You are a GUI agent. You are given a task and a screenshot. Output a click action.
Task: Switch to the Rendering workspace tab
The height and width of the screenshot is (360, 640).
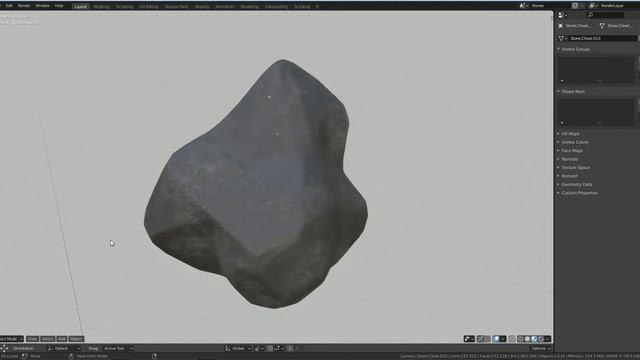pyautogui.click(x=249, y=7)
